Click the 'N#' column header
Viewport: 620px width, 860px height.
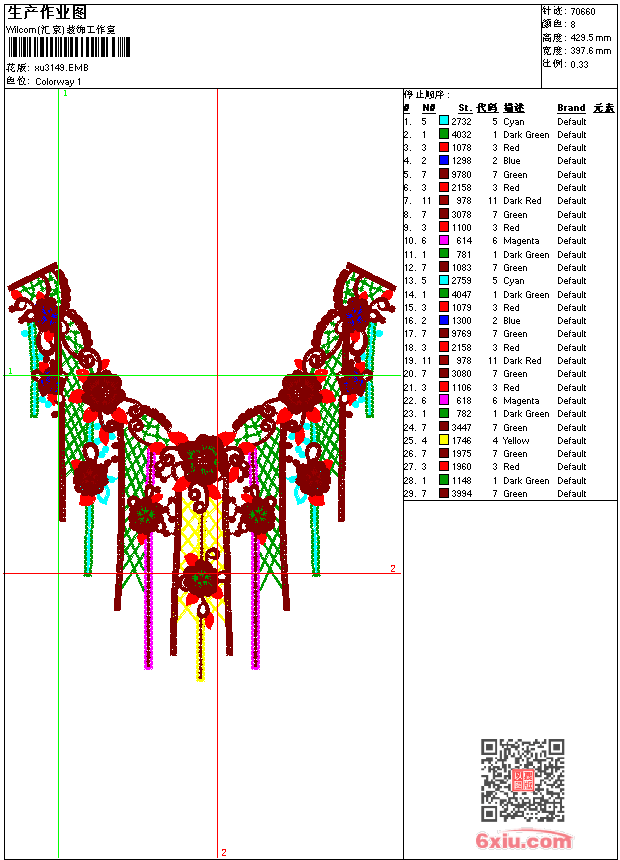click(x=429, y=108)
